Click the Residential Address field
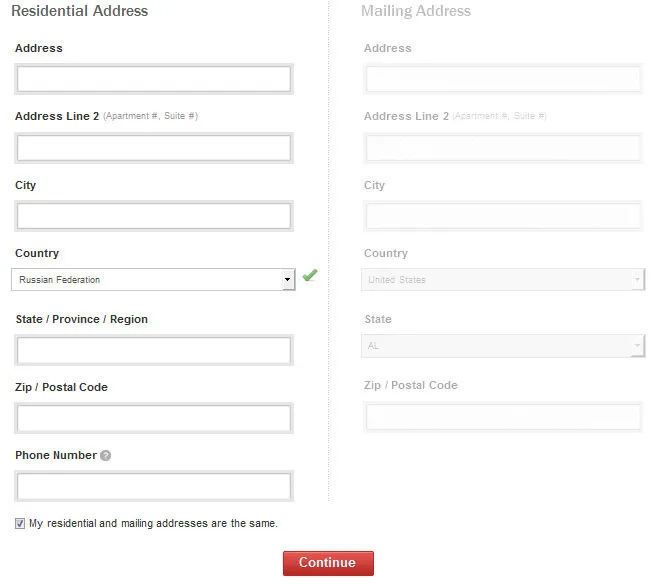Image resolution: width=660 pixels, height=584 pixels. (x=154, y=79)
